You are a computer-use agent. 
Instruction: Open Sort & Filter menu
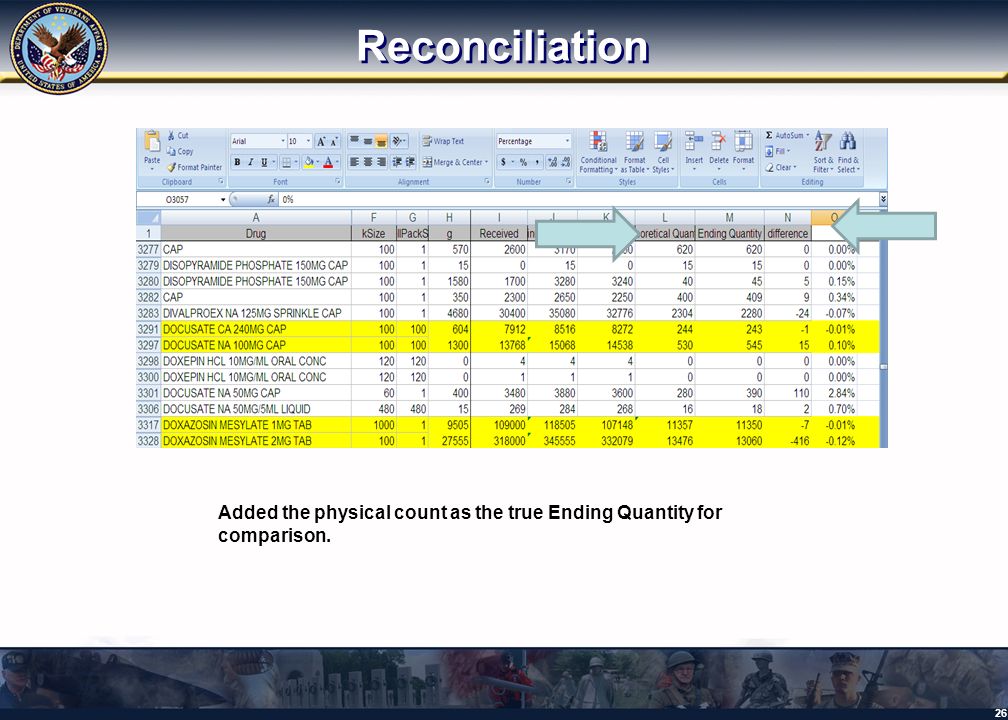click(823, 152)
